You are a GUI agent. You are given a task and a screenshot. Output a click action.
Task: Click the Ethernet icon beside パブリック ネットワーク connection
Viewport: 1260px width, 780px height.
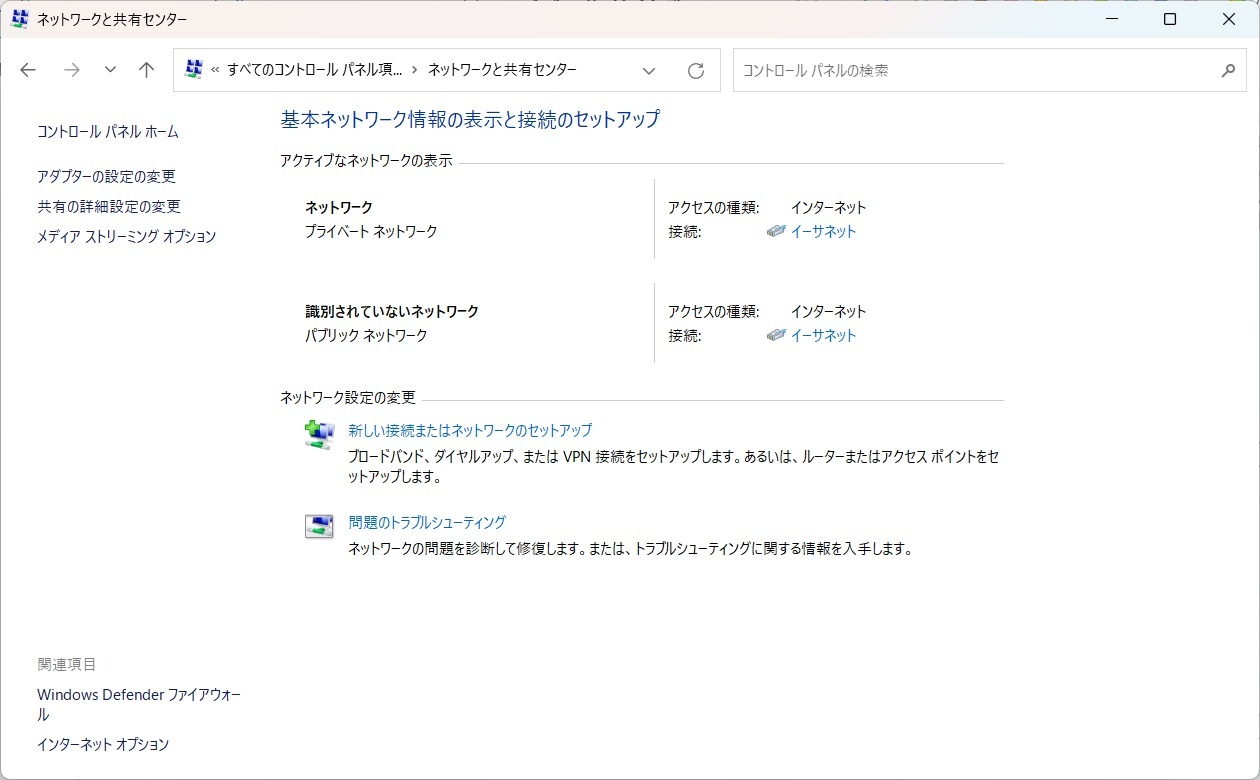click(x=776, y=335)
